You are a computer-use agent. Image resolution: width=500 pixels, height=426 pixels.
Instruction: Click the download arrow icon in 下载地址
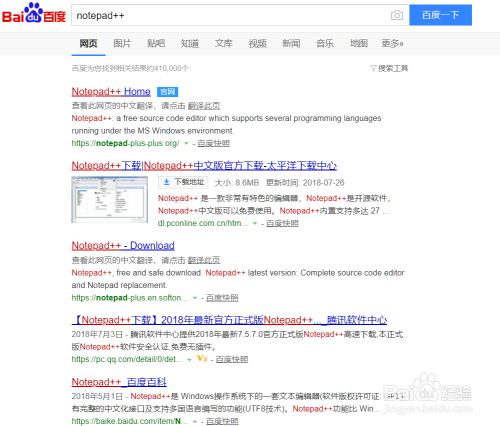coord(166,182)
